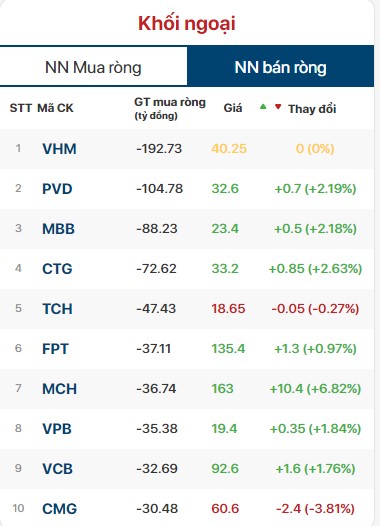
Task: Open VCB stock ticker link
Action: (57, 469)
